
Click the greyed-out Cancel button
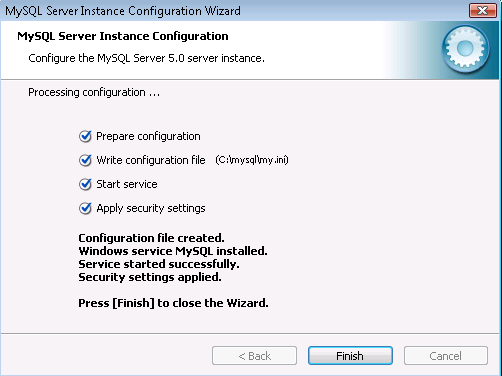[x=446, y=356]
